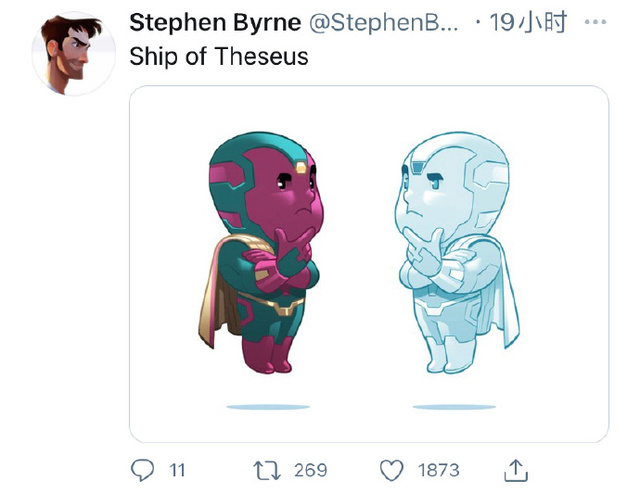The image size is (640, 494).
Task: Click the shadow beneath White Vision
Action: 454,407
